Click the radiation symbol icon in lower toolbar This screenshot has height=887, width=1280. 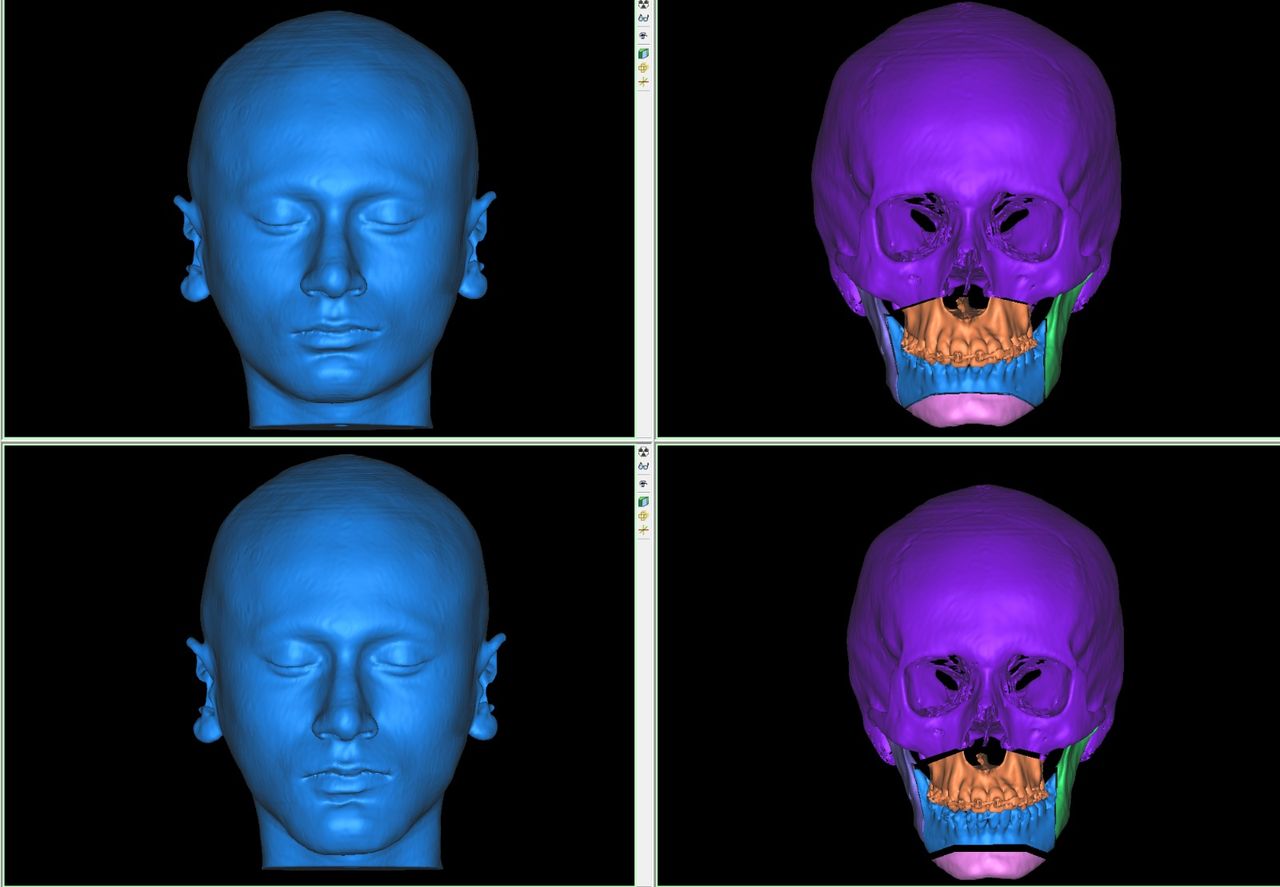[644, 452]
